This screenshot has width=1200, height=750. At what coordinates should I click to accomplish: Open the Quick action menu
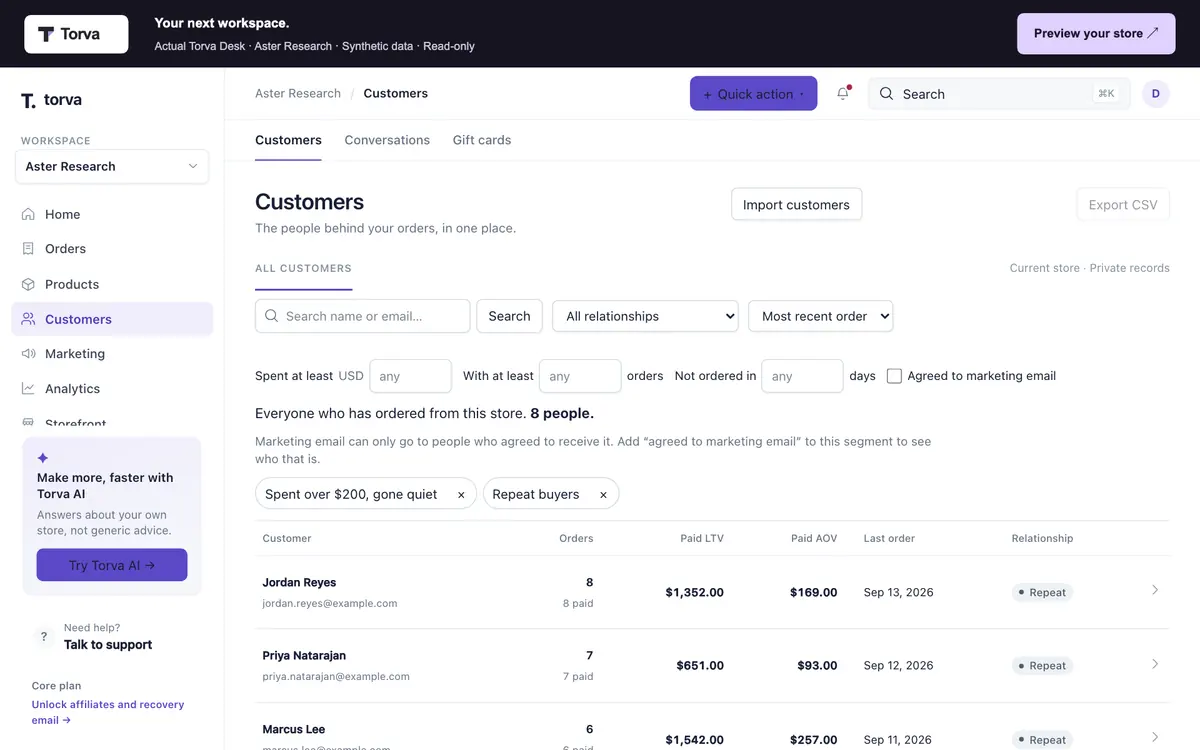[x=753, y=94]
